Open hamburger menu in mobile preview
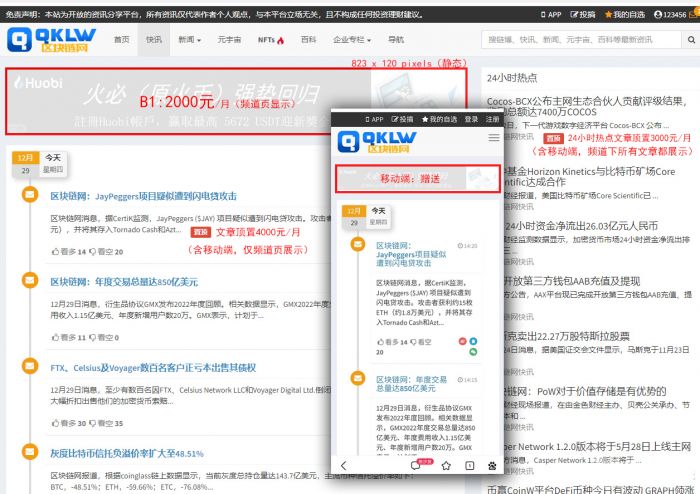The width and height of the screenshot is (700, 494). point(494,138)
